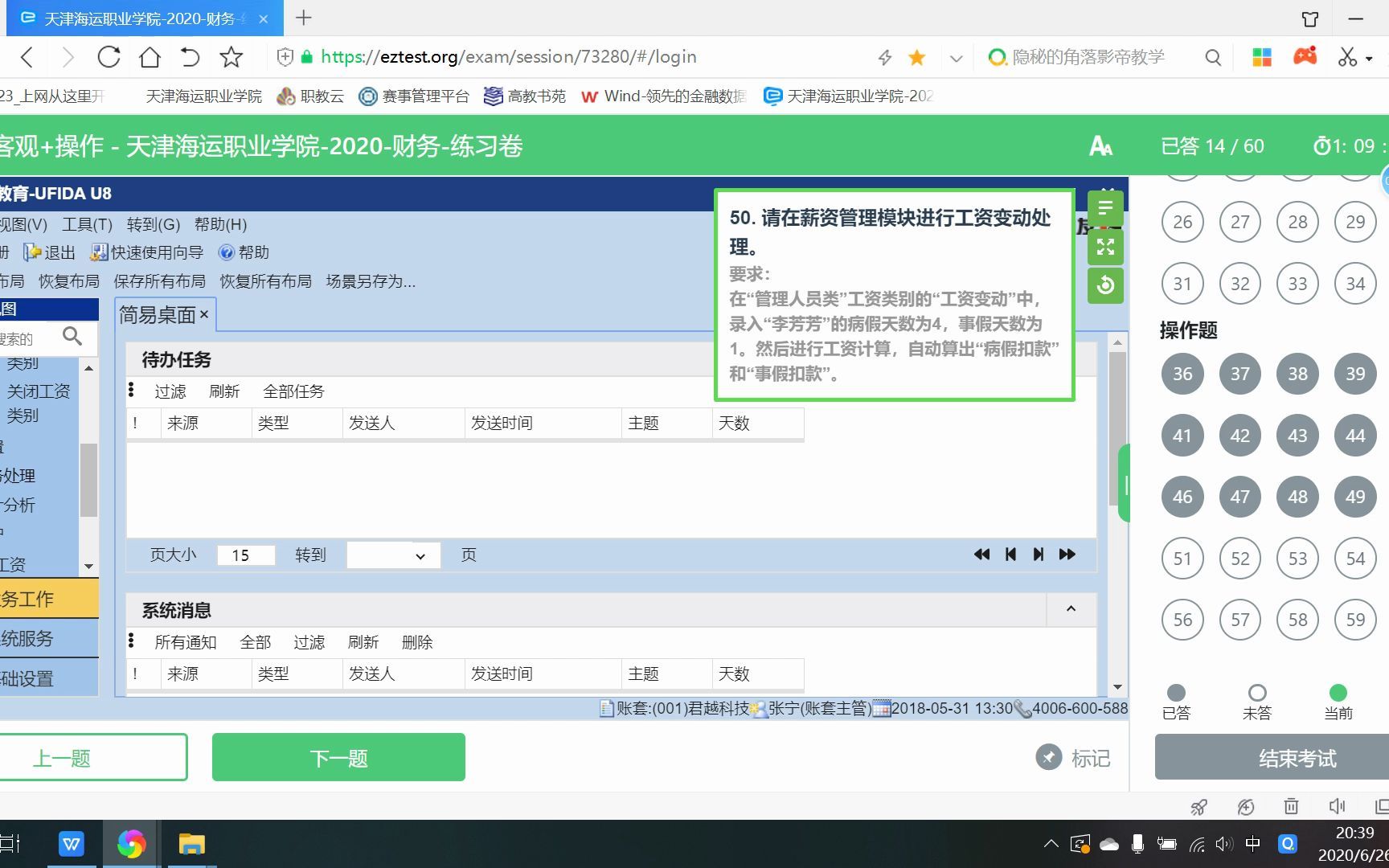Click the green reset rotate icon
The width and height of the screenshot is (1389, 868).
(1105, 285)
